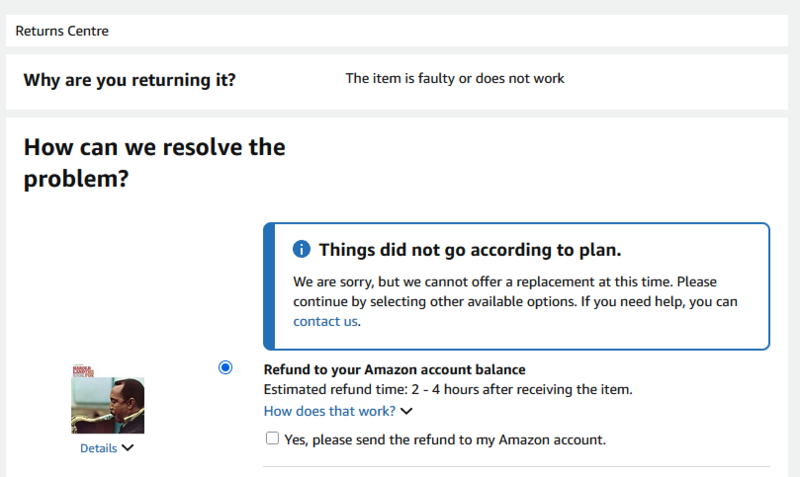
Task: Click the 'Yes, please send the refund' label text
Action: coord(446,439)
